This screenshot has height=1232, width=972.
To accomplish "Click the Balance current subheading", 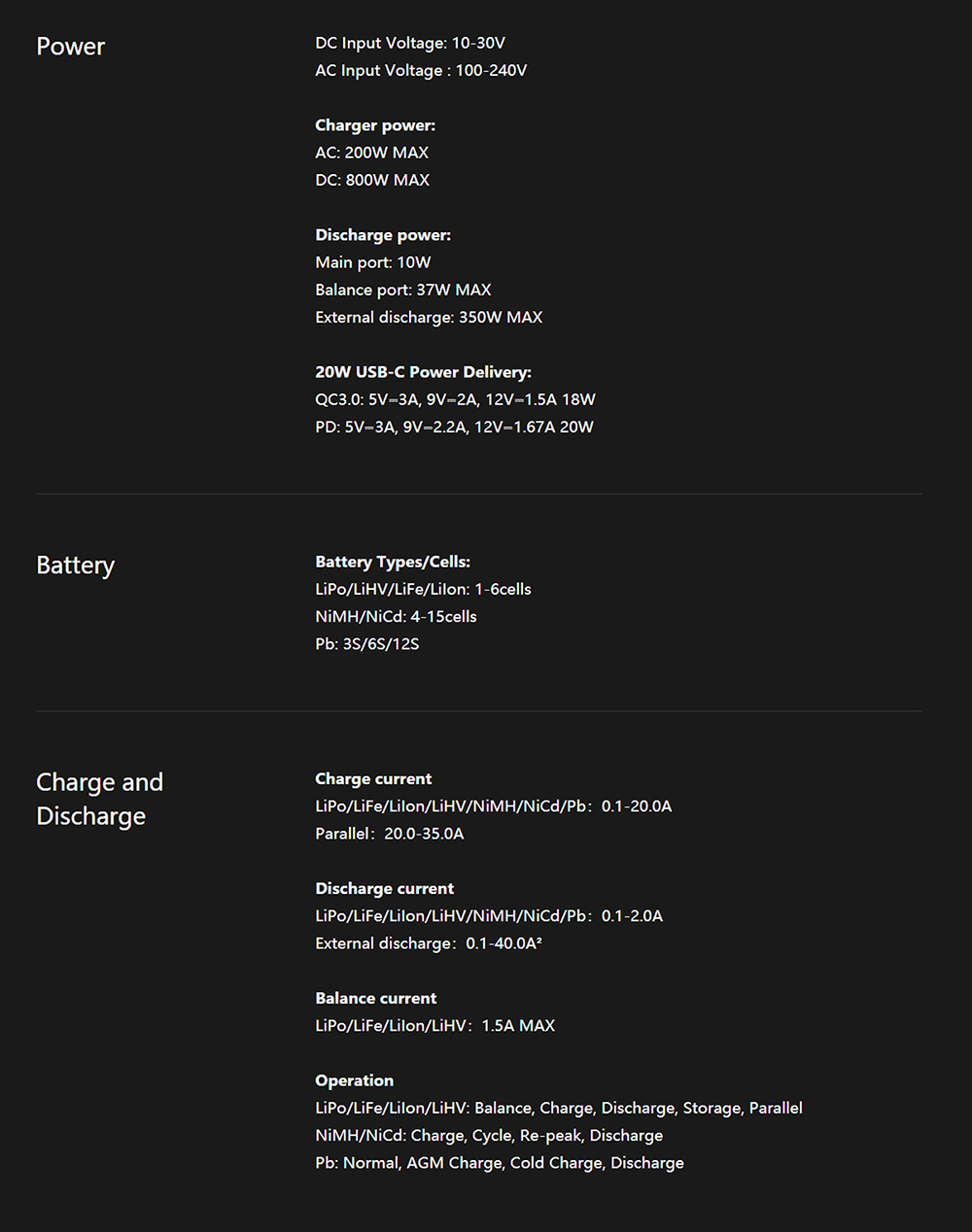I will coord(376,998).
